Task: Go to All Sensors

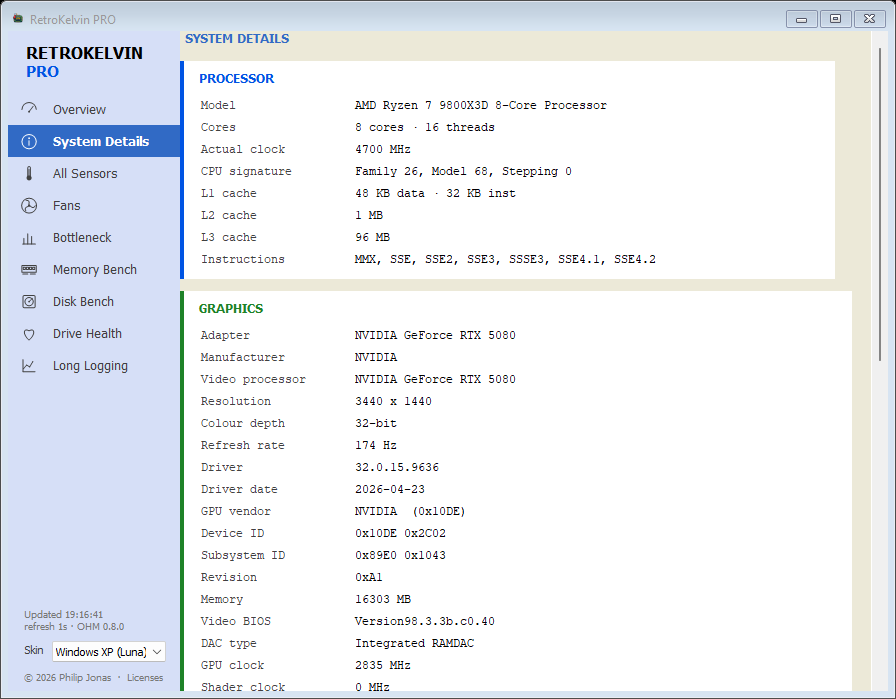Action: (94, 173)
